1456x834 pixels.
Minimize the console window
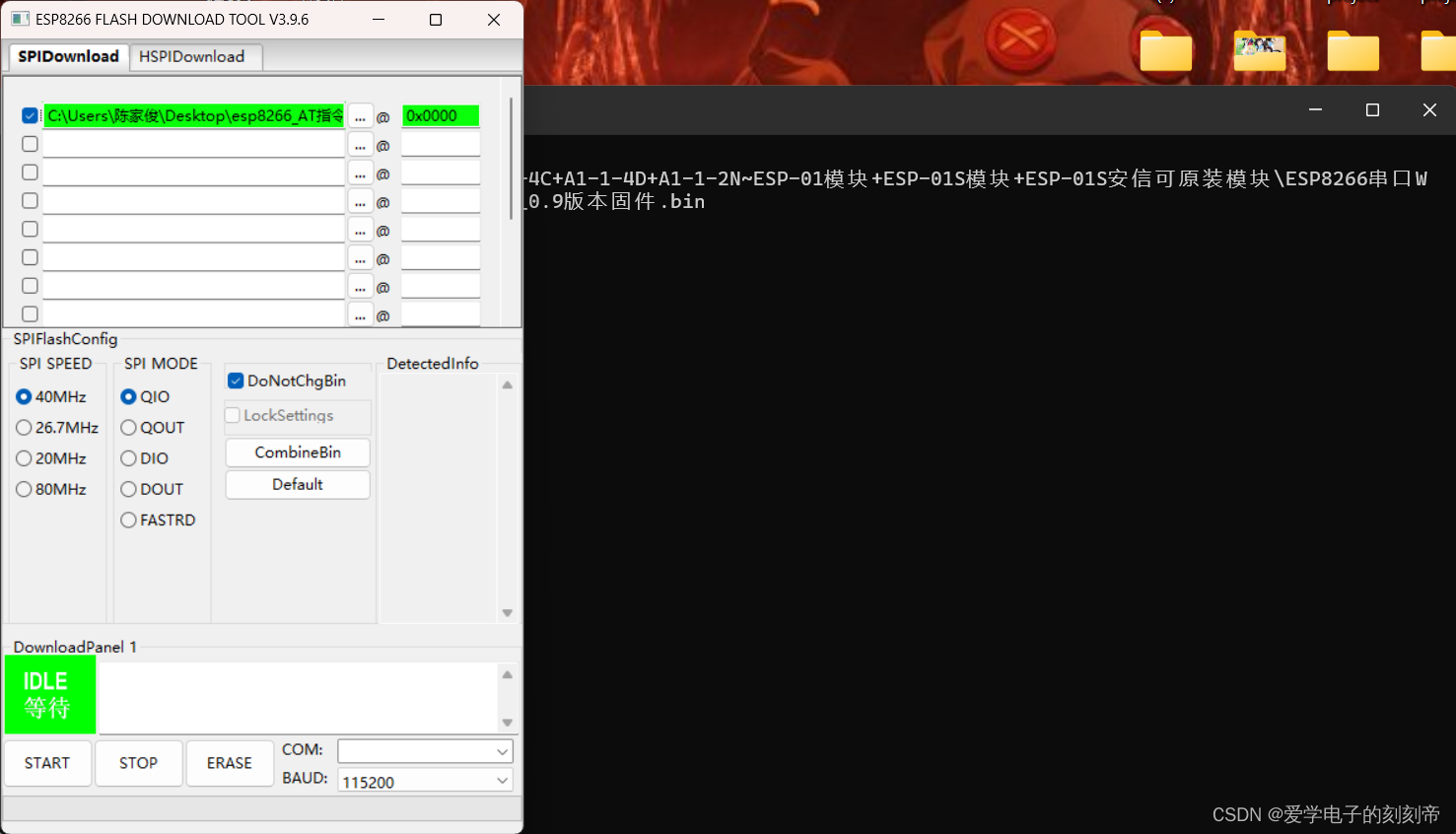click(x=1315, y=110)
